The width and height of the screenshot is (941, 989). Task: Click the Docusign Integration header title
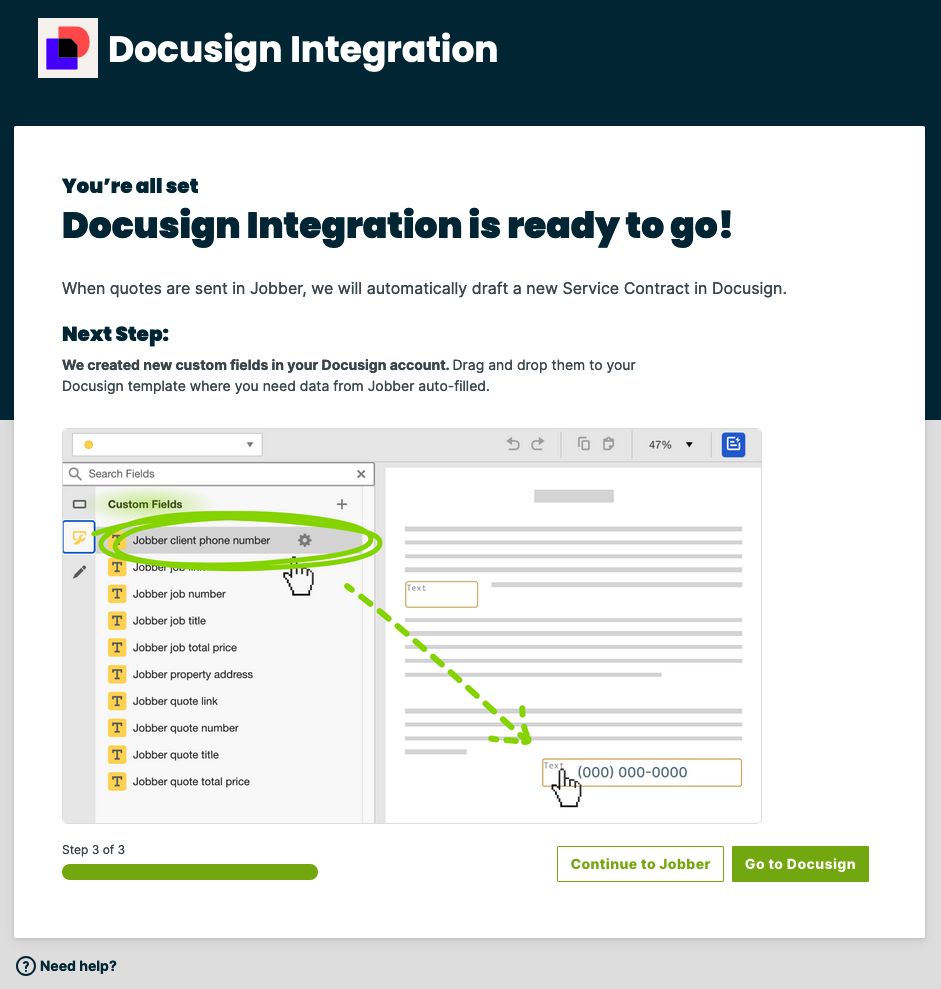303,49
